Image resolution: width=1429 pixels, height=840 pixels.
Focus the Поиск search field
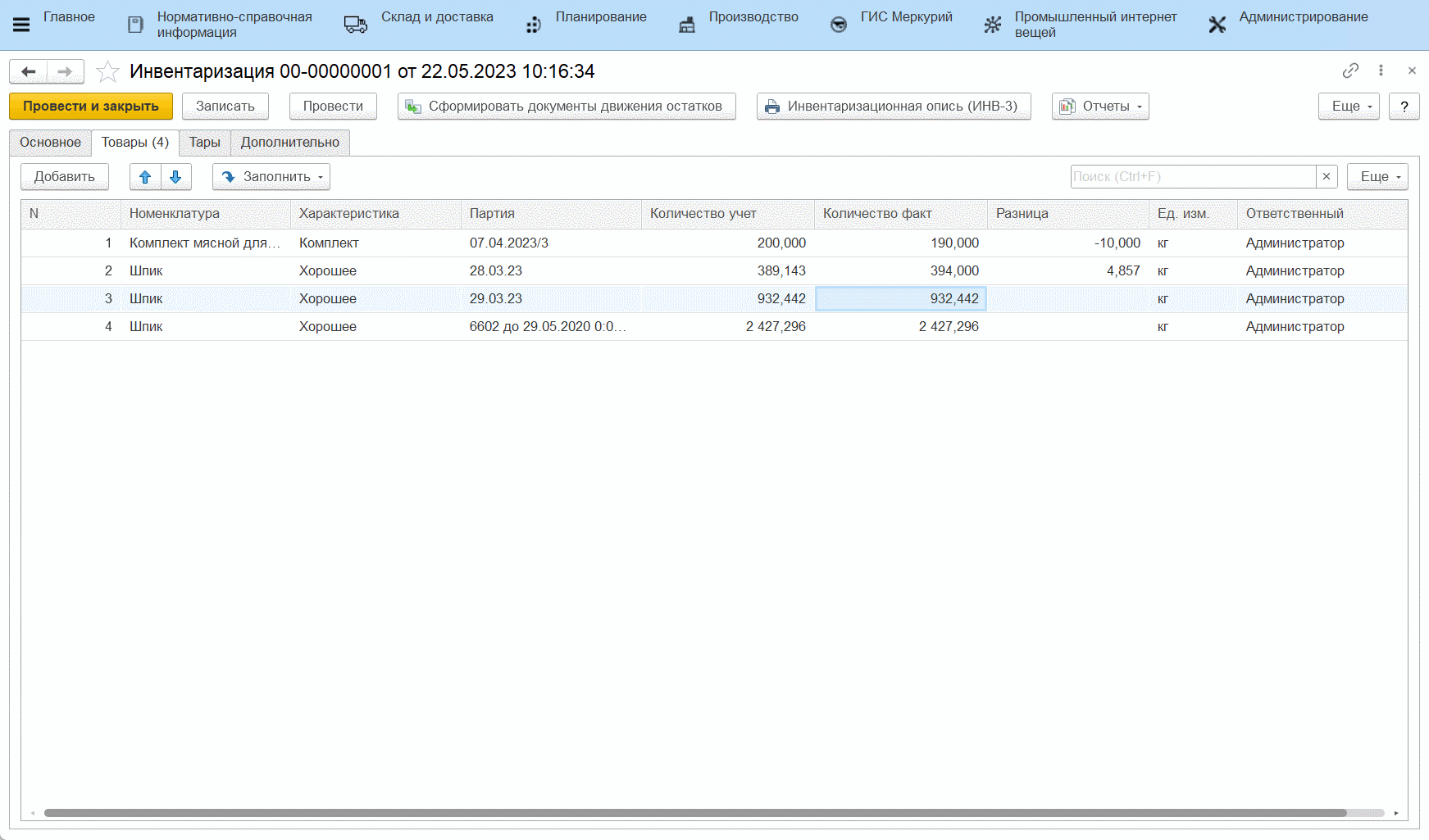pyautogui.click(x=1192, y=177)
